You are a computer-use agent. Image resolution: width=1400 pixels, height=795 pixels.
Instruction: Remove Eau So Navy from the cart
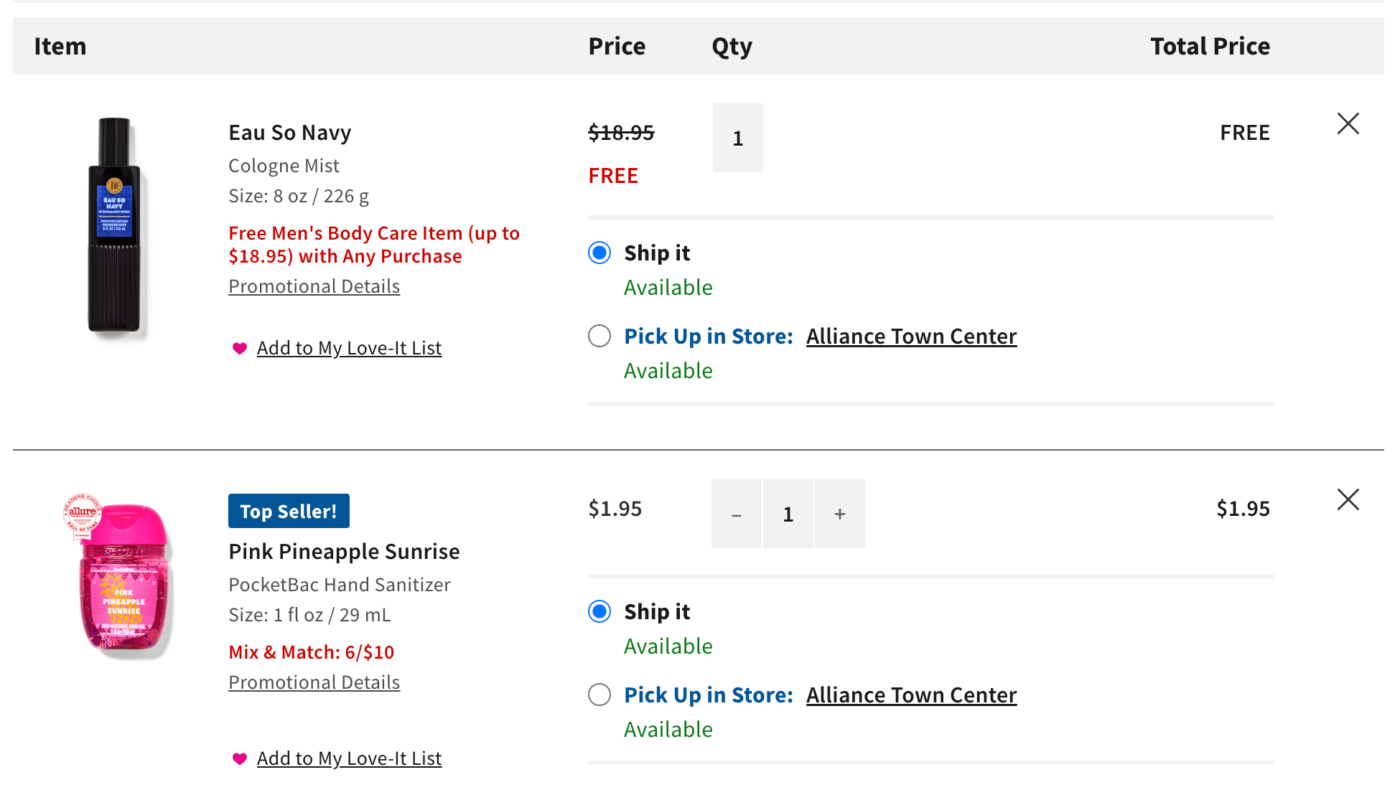click(x=1347, y=122)
